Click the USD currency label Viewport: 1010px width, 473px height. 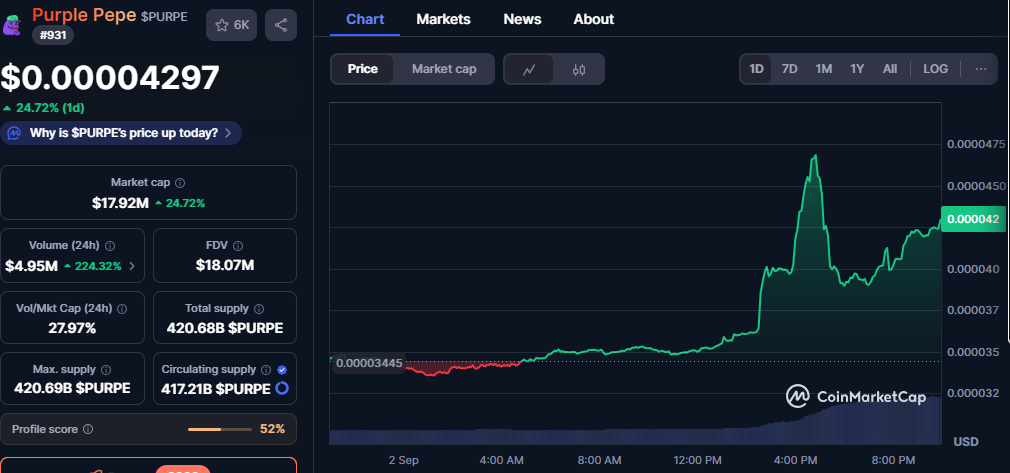coord(966,441)
